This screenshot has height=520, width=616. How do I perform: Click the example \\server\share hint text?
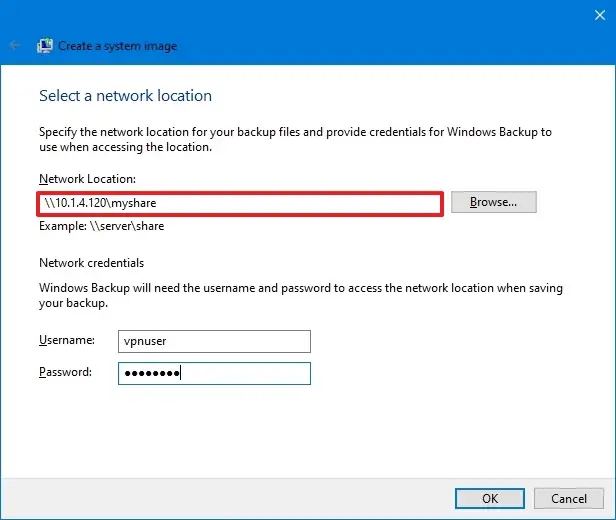(x=101, y=226)
